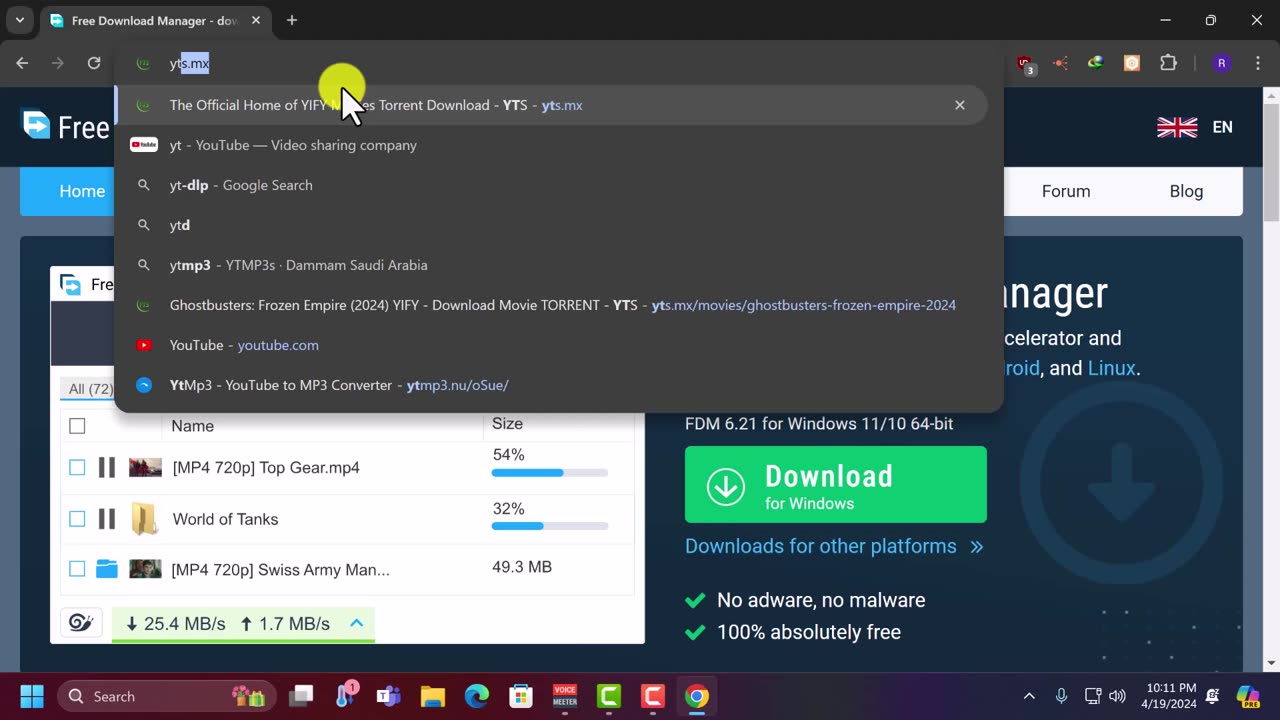1280x720 pixels.
Task: Open the Windows Start menu
Action: pyautogui.click(x=32, y=696)
